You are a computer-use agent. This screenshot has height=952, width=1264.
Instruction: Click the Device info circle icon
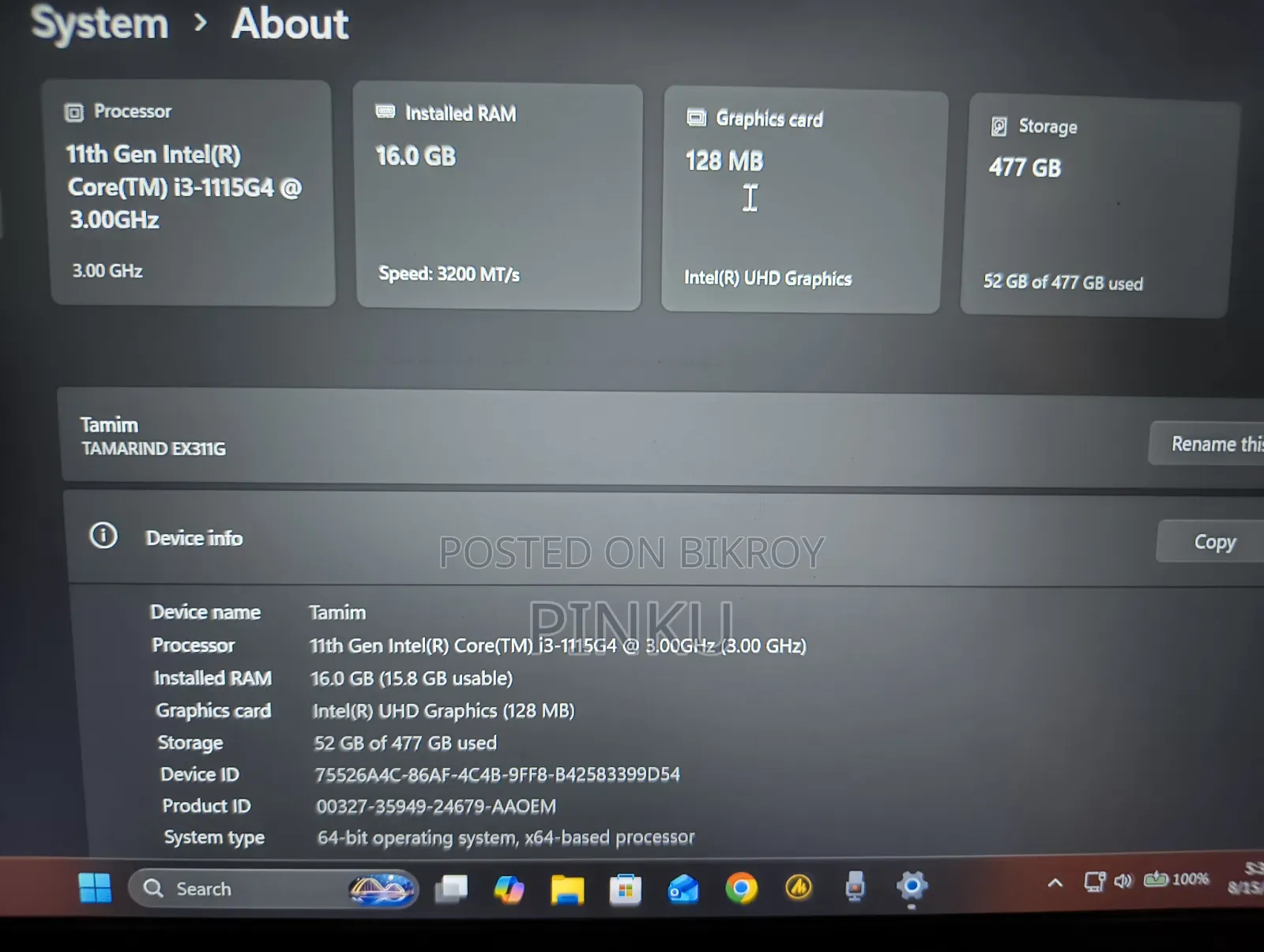(x=103, y=536)
